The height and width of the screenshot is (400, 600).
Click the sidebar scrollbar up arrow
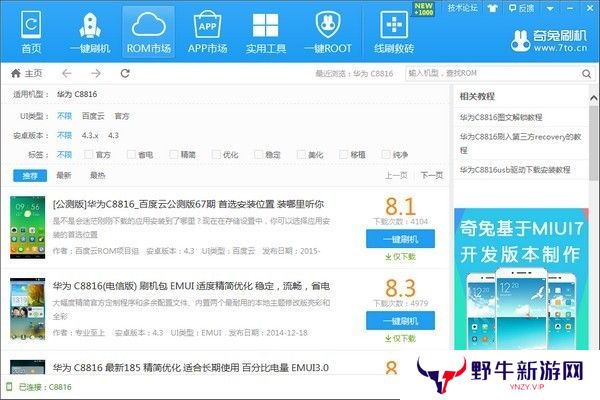tap(593, 98)
